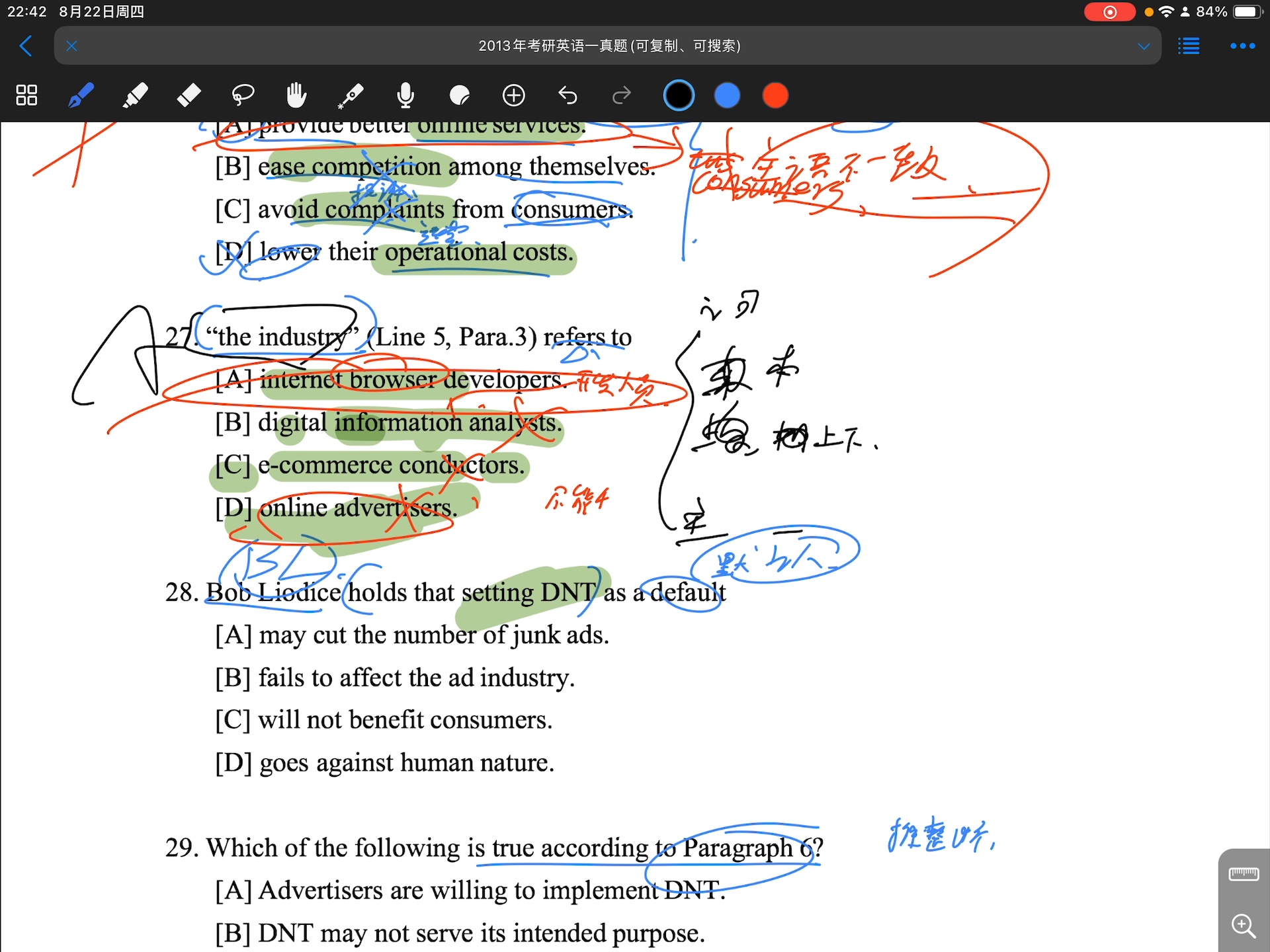Tap option [A] Advertisers are willing to implement DNT
Image resolution: width=1270 pixels, height=952 pixels.
pyautogui.click(x=470, y=891)
